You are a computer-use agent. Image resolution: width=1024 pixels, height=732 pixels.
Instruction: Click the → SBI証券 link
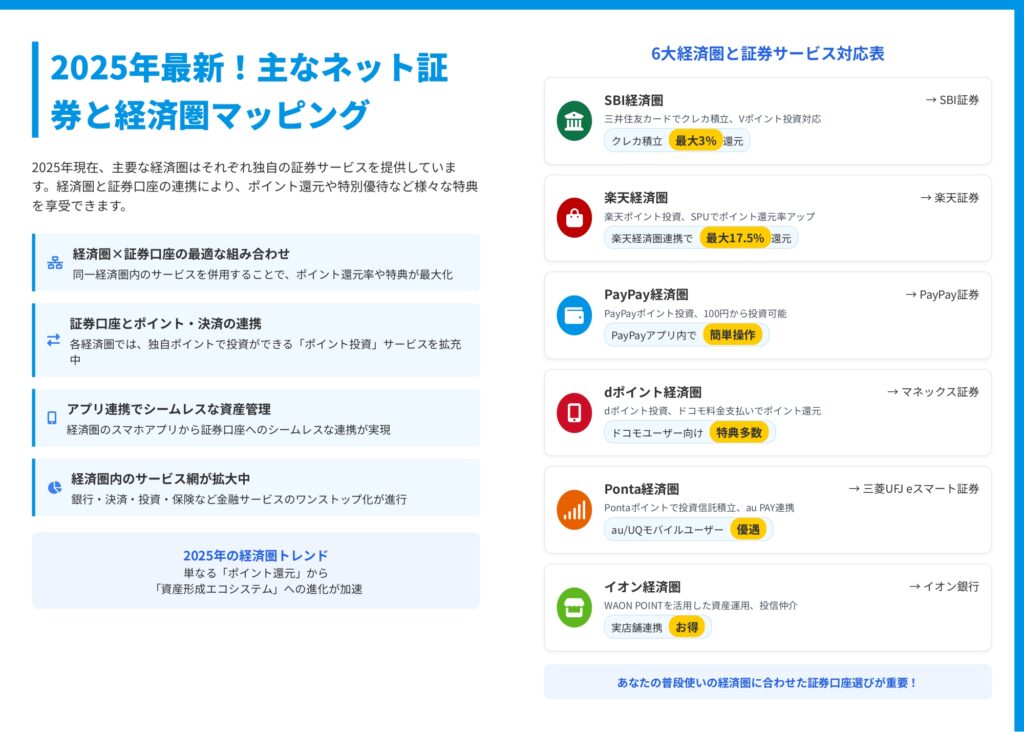point(951,100)
